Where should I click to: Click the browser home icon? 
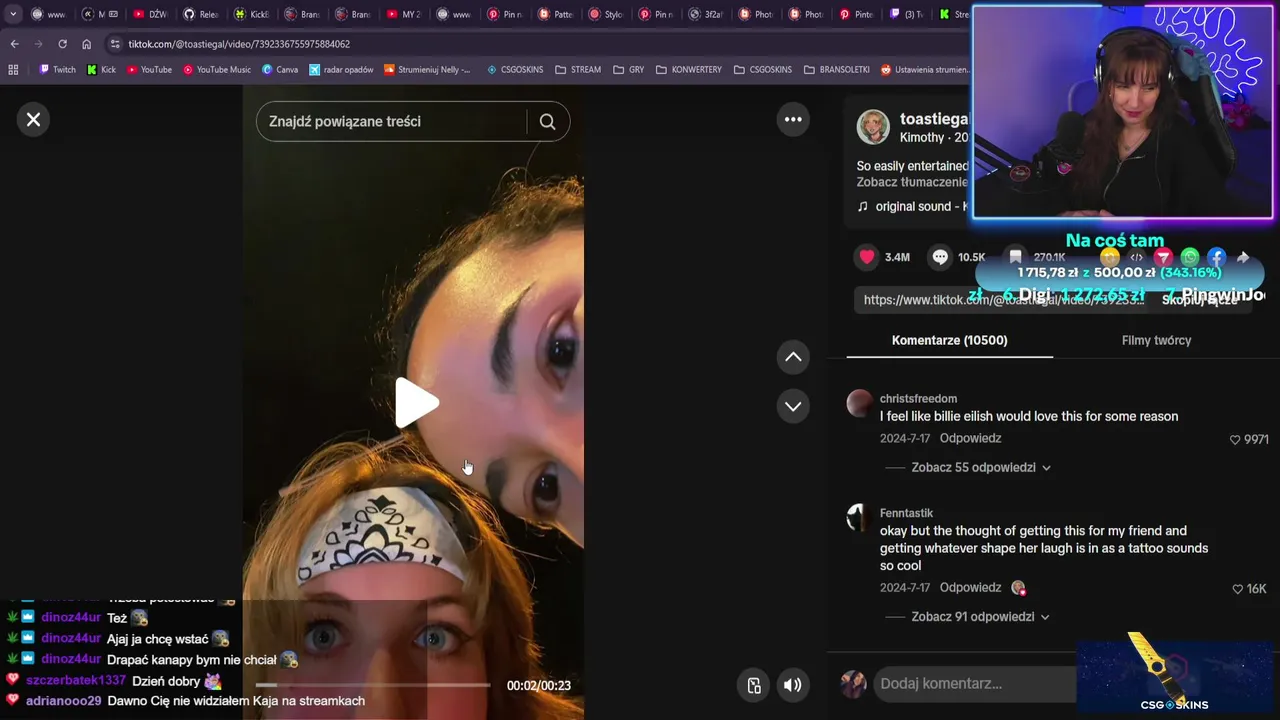click(x=86, y=44)
